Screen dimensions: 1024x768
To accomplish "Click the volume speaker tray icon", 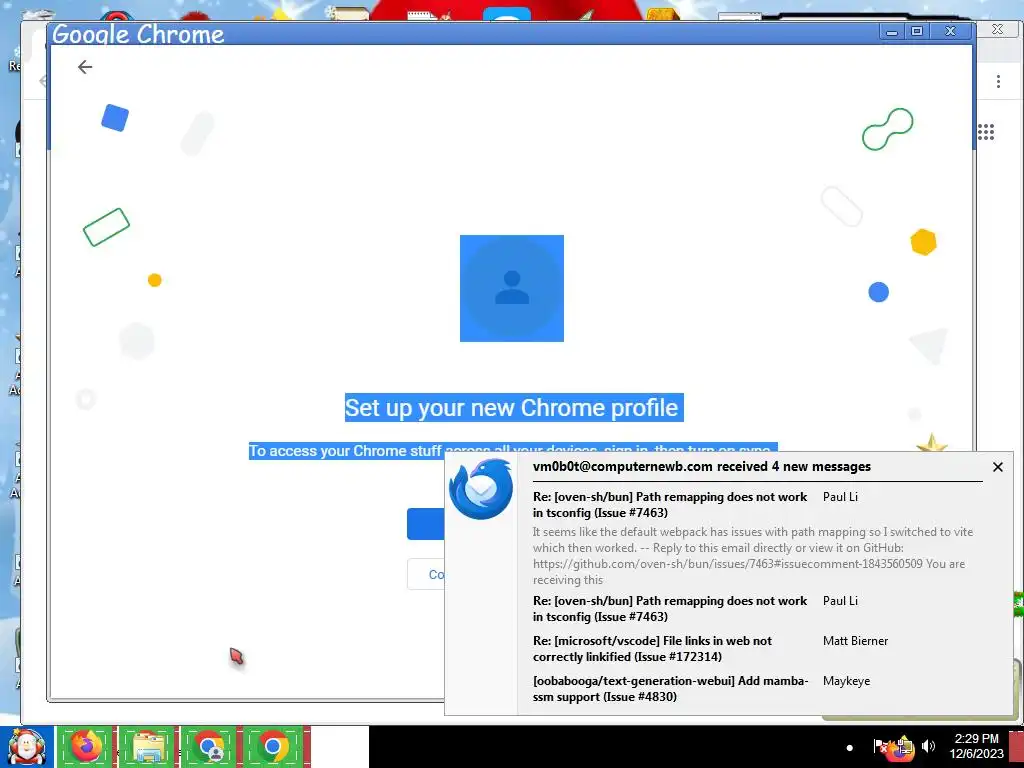I will pos(928,746).
